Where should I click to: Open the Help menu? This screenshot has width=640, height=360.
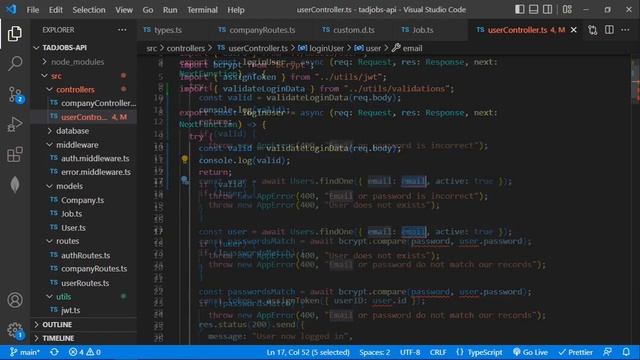236,10
